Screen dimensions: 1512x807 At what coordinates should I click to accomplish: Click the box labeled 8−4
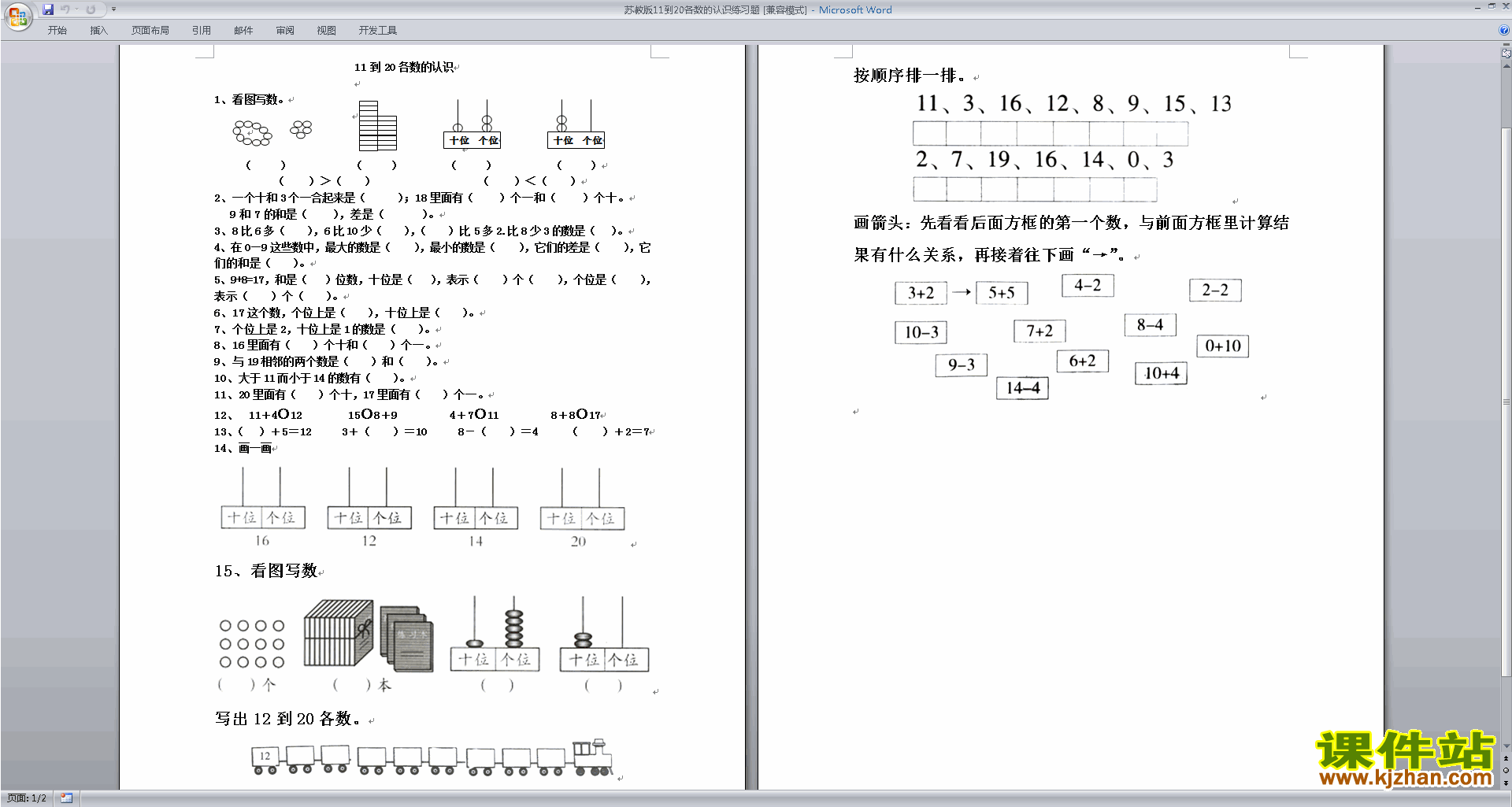pyautogui.click(x=1150, y=324)
